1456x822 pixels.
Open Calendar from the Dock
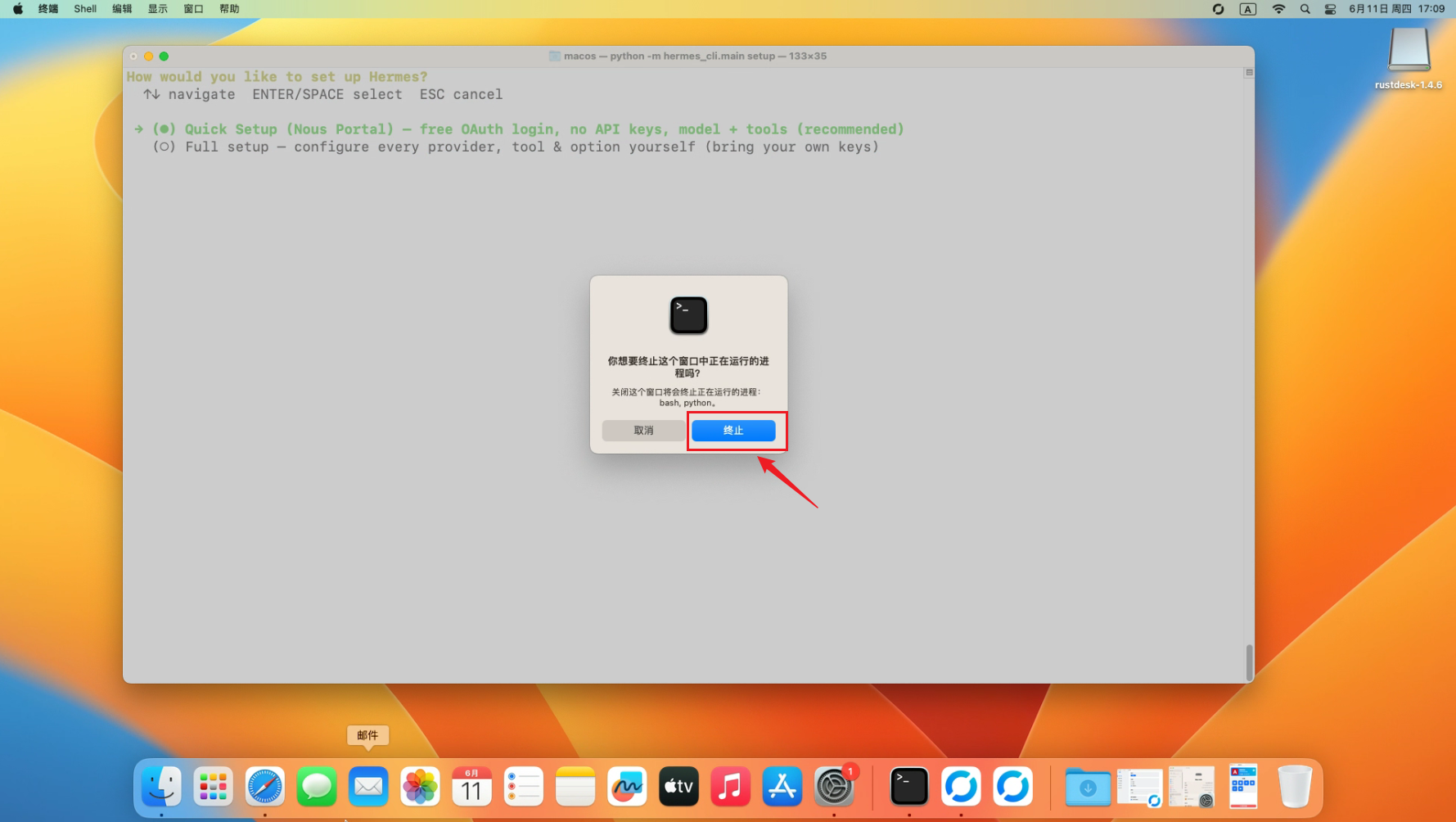tap(472, 787)
